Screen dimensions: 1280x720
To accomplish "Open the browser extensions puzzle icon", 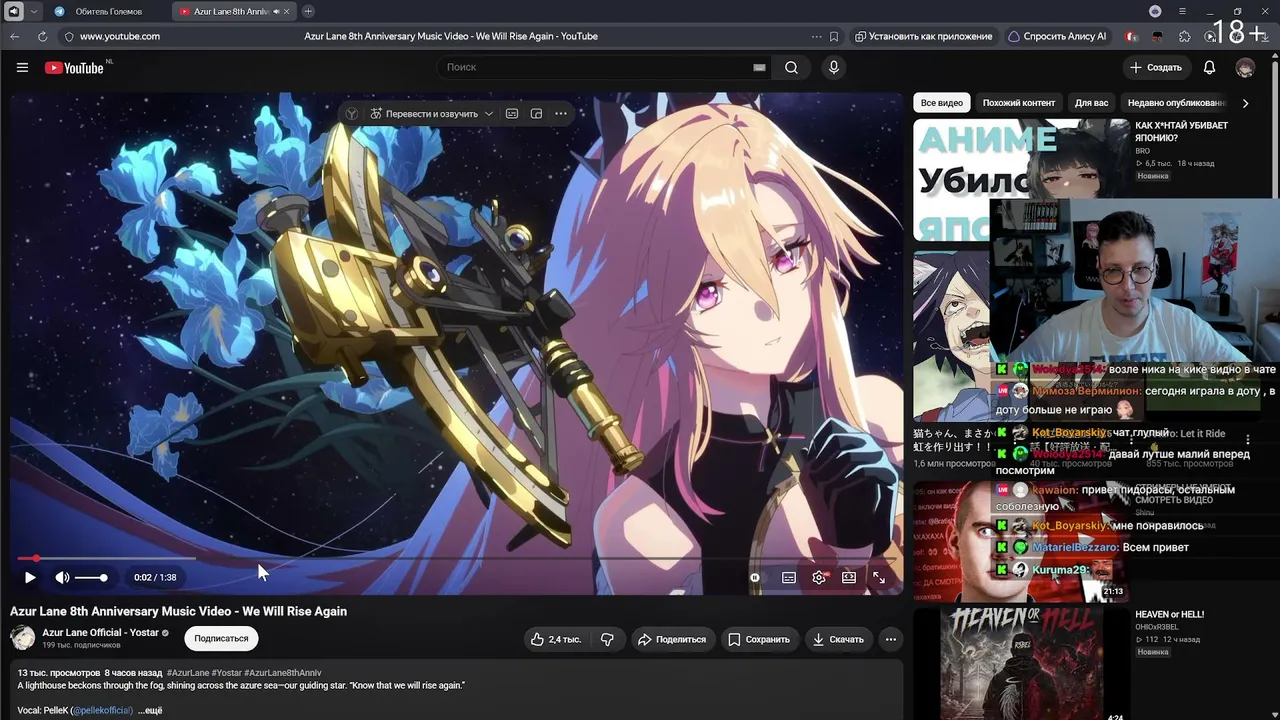I will pos(1185,36).
